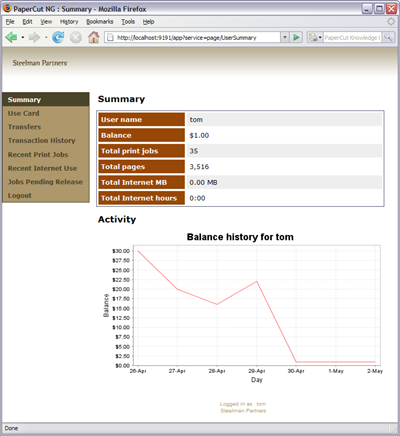Viewport: 400px width, 436px height.
Task: Reload the page with the refresh icon
Action: 58,37
